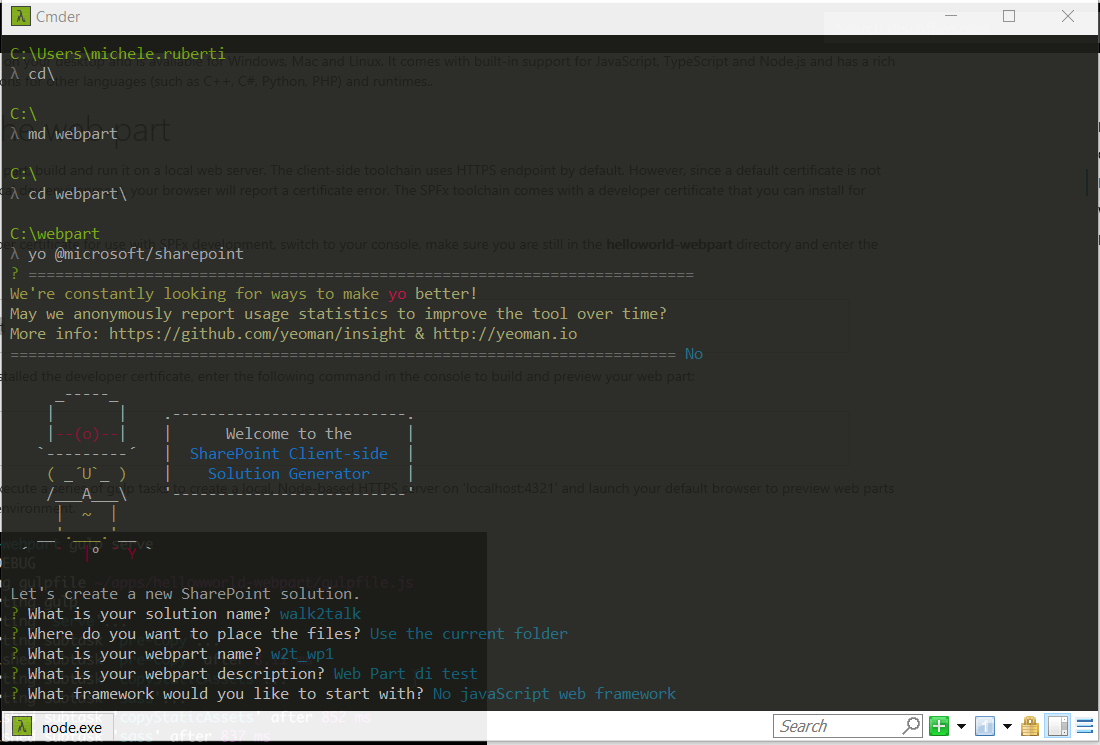Select the node.exe console tab
This screenshot has height=745, width=1100.
58,727
